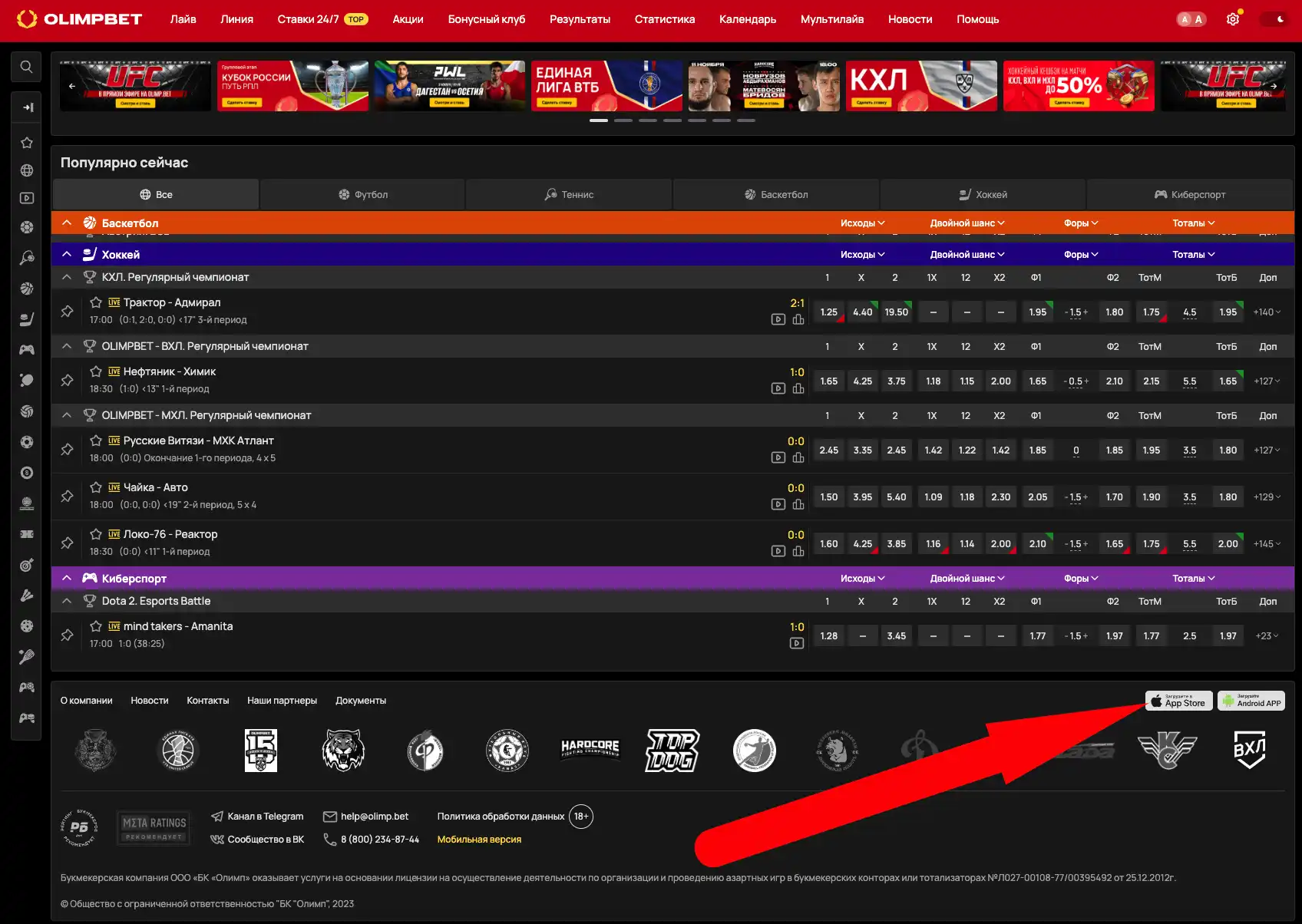Pin the mind takers - Amanita match

68,635
